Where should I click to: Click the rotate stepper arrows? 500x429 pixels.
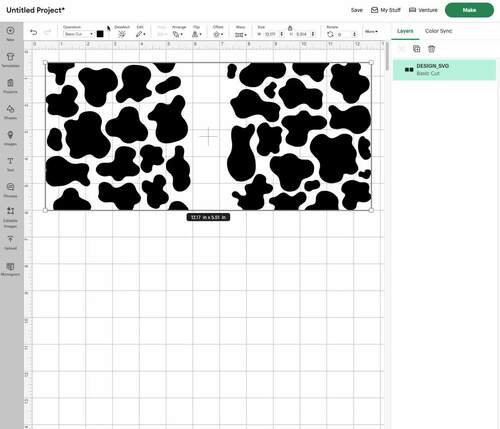[354, 34]
